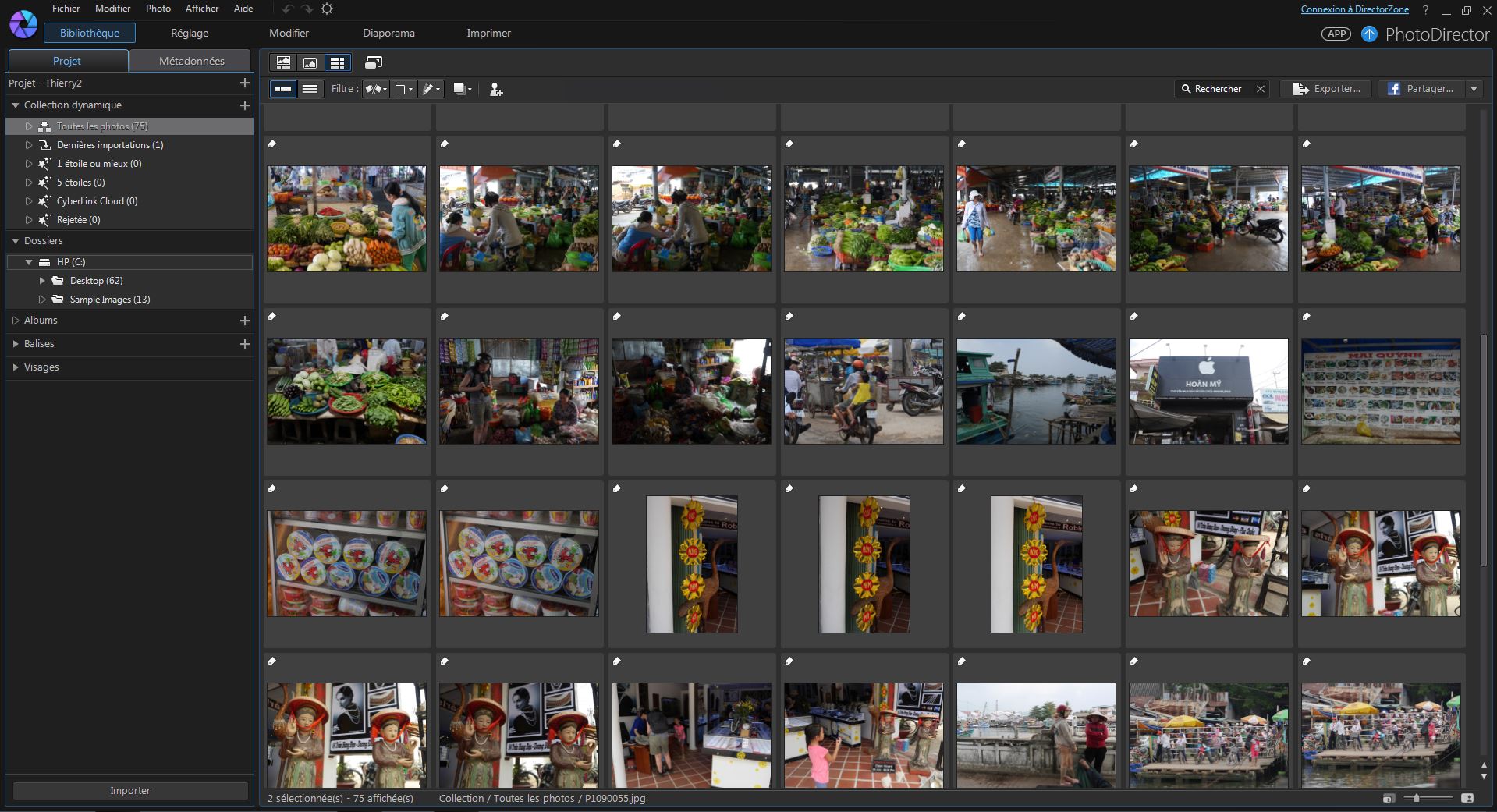
Task: Click the redo arrow icon
Action: (307, 9)
